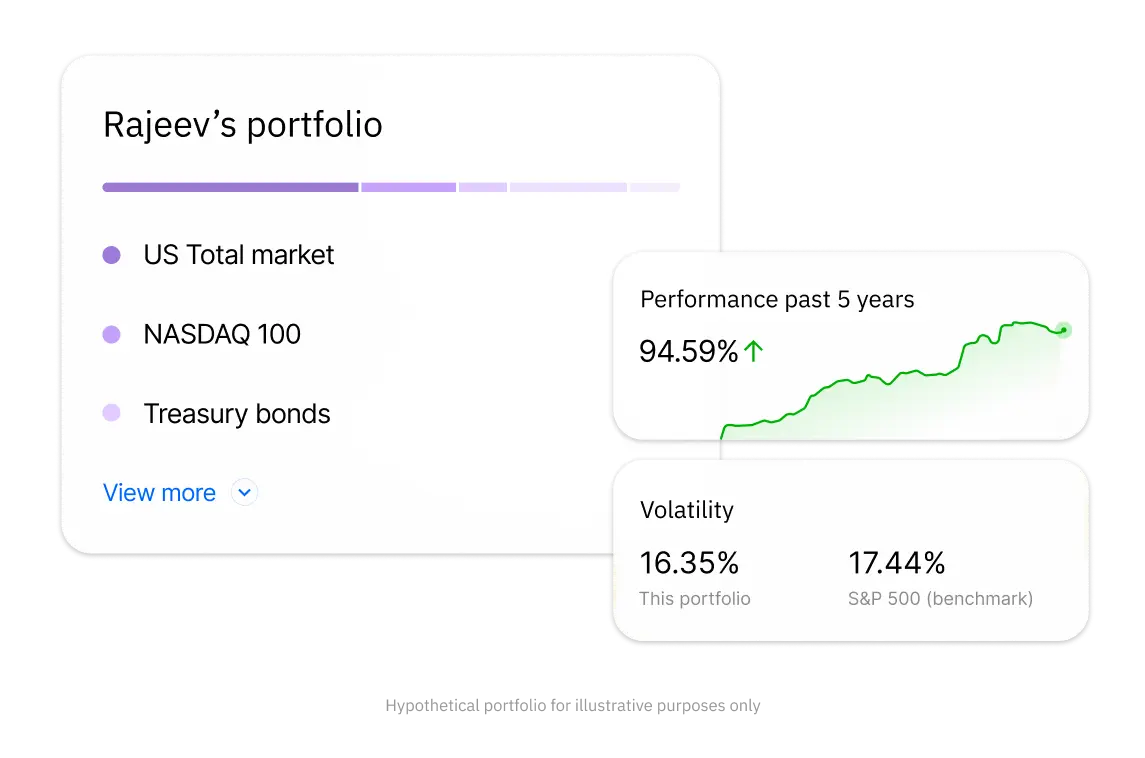Click the View more link

click(x=159, y=493)
